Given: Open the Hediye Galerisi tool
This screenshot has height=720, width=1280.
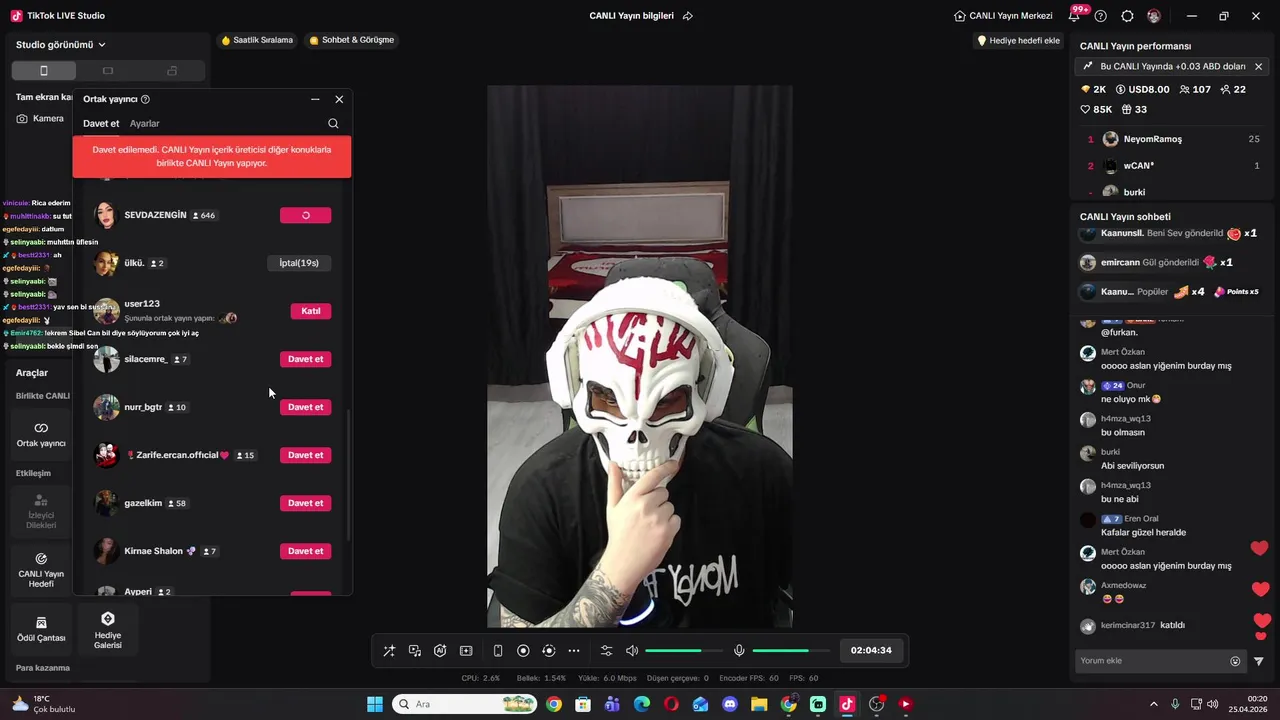Looking at the screenshot, I should tap(108, 630).
